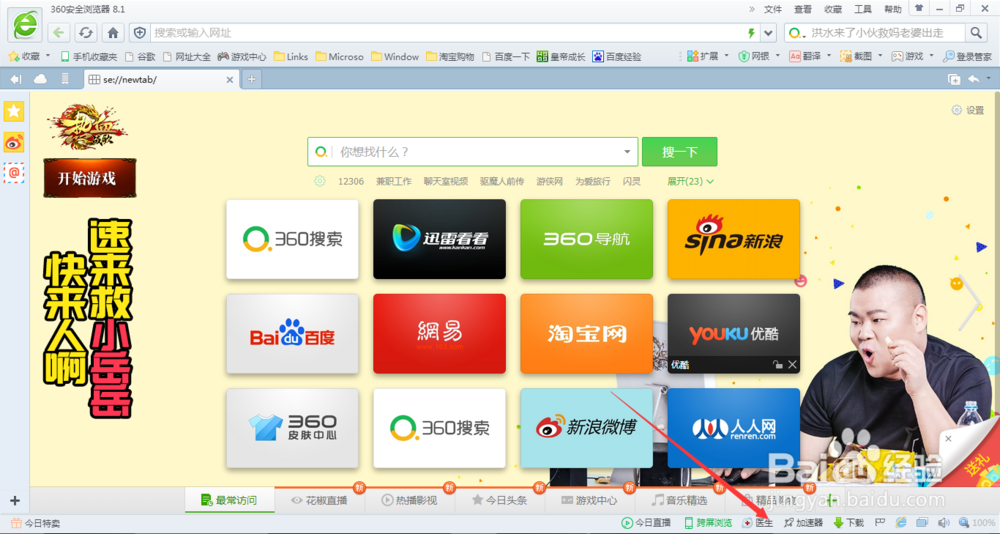This screenshot has height=534, width=1000.
Task: Open the 查看 menu
Action: pyautogui.click(x=803, y=9)
